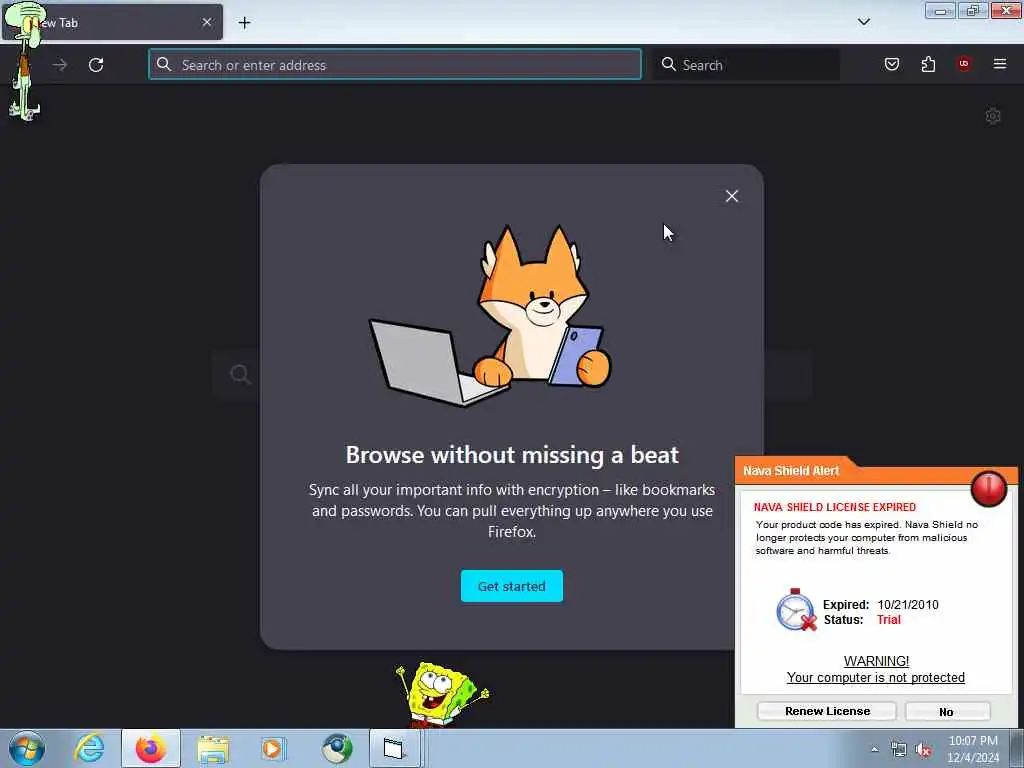Click the Get started button
The image size is (1024, 768).
point(511,586)
